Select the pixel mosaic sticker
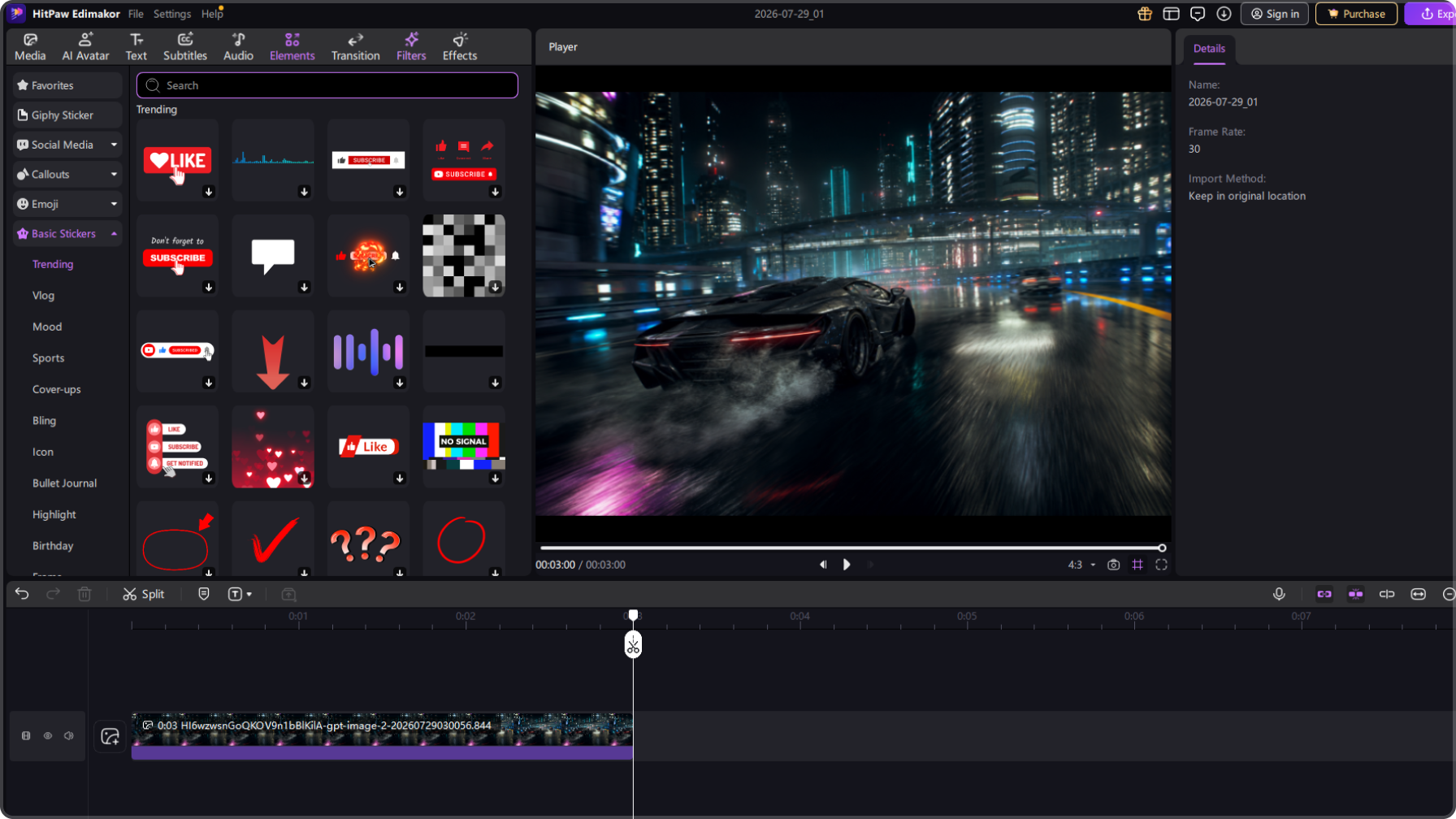 pos(464,255)
